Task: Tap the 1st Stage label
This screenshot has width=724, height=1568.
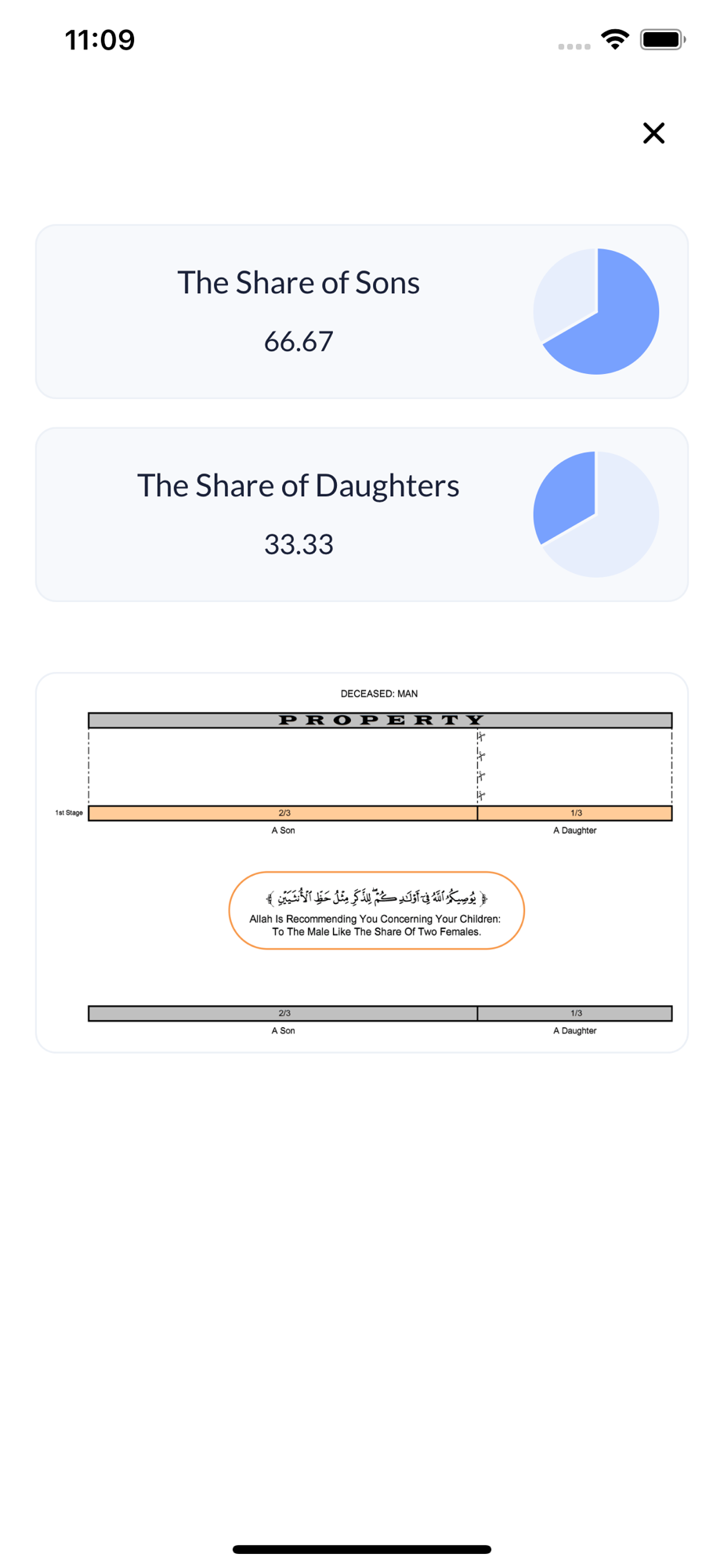Action: click(x=69, y=813)
